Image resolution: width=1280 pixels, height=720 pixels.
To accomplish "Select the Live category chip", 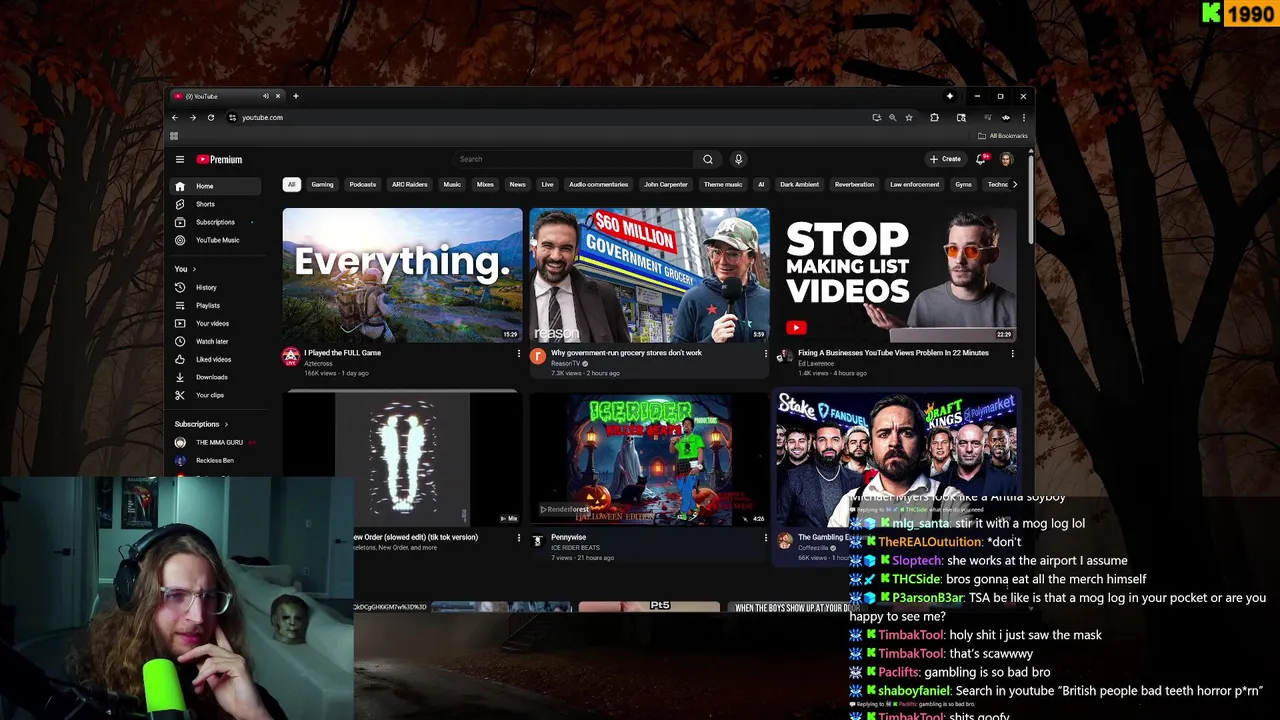I will (547, 184).
